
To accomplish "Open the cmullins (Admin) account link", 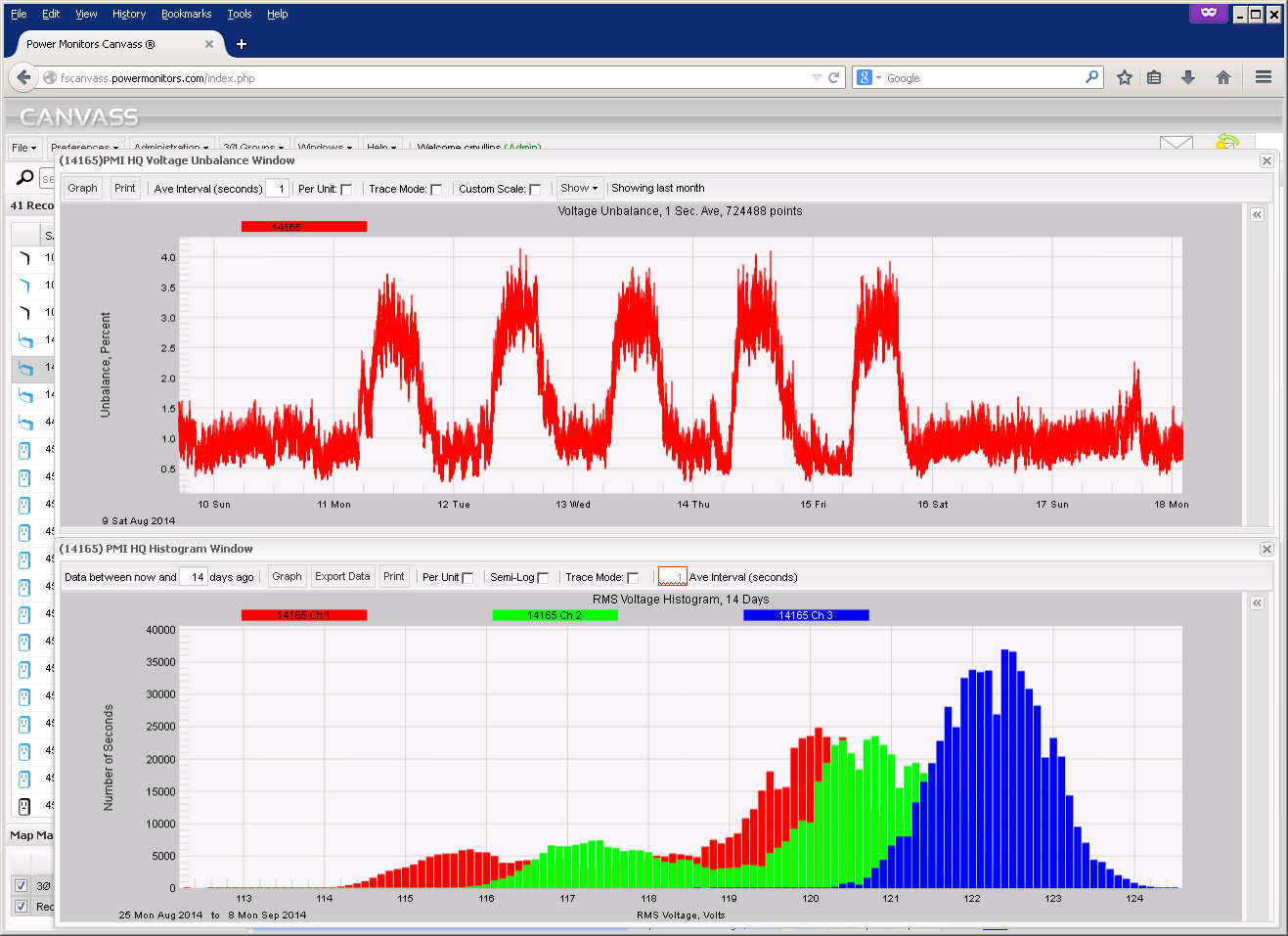I will 523,147.
